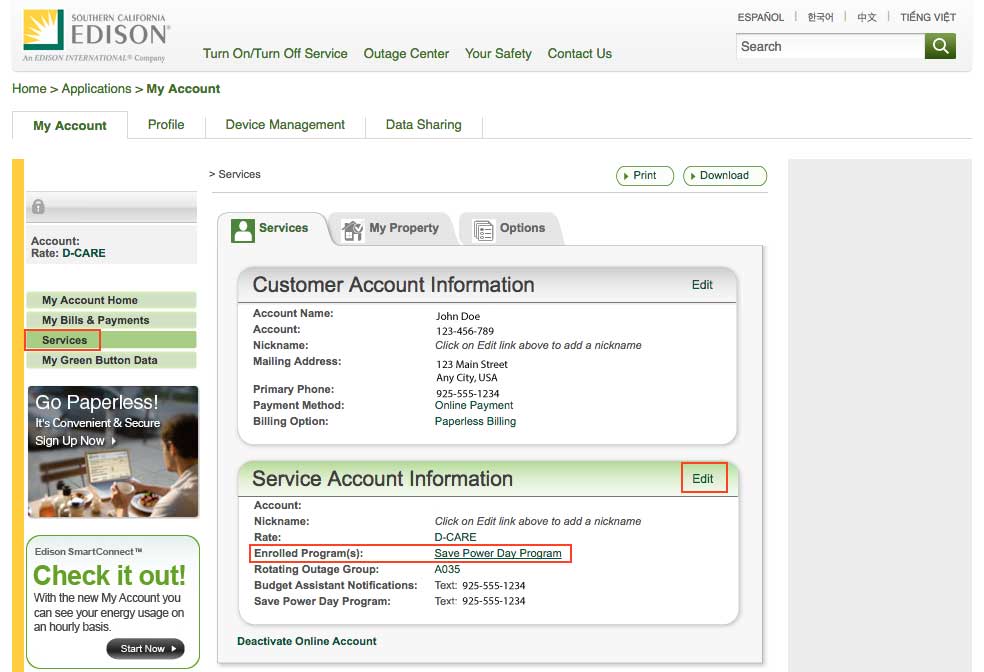Select My Bills & Payments in sidebar
This screenshot has height=672, width=984.
point(96,320)
